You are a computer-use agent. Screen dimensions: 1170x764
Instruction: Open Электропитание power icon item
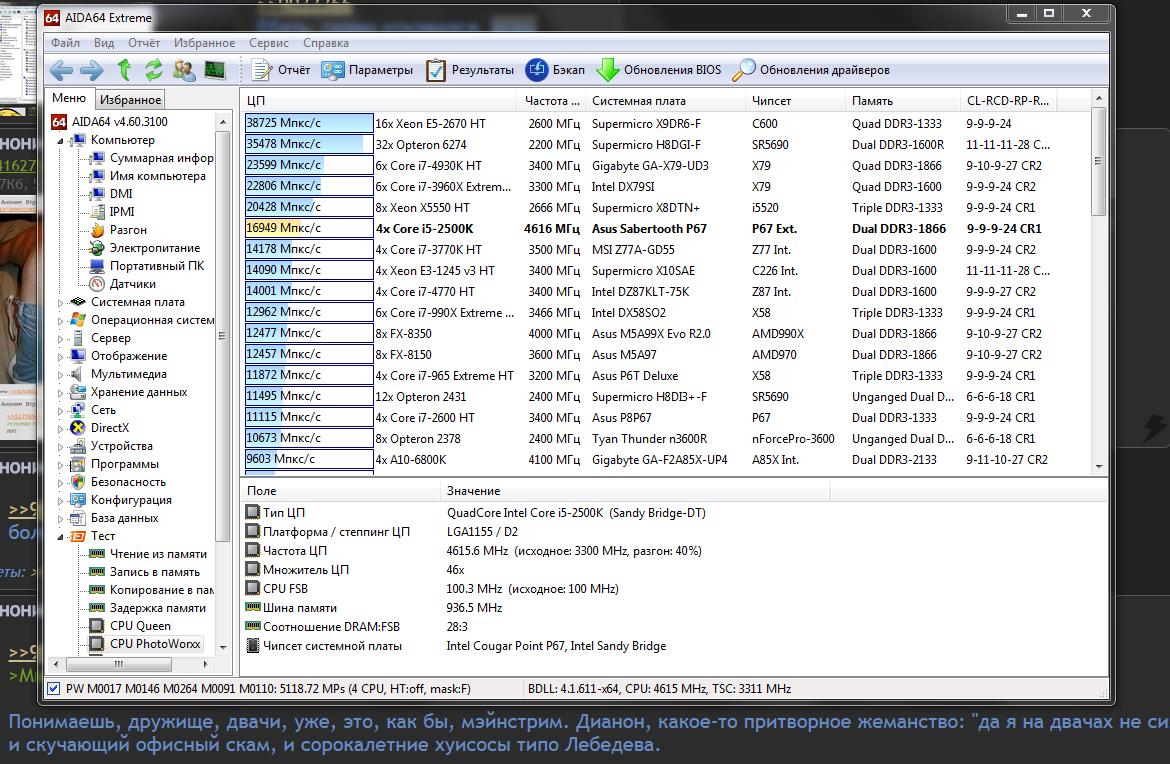point(97,248)
